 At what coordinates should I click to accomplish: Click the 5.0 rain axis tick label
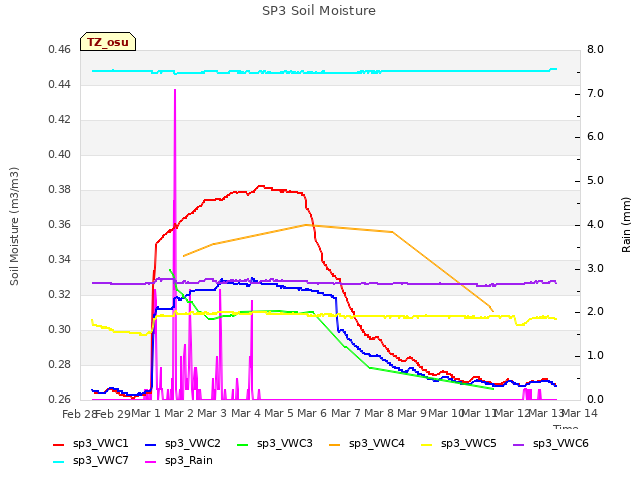tap(595, 181)
